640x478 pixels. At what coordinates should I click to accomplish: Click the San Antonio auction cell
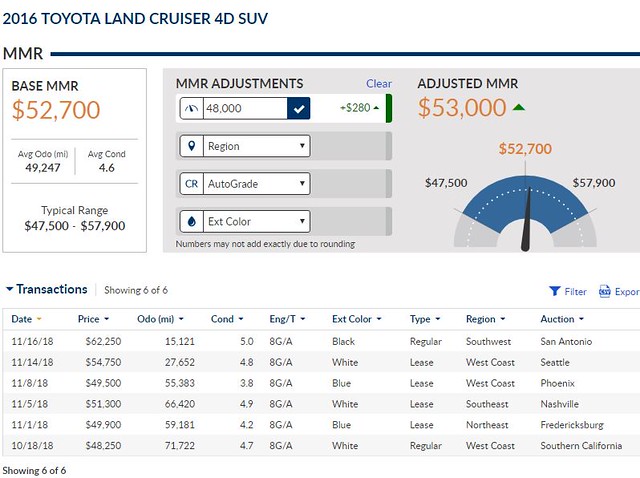566,341
